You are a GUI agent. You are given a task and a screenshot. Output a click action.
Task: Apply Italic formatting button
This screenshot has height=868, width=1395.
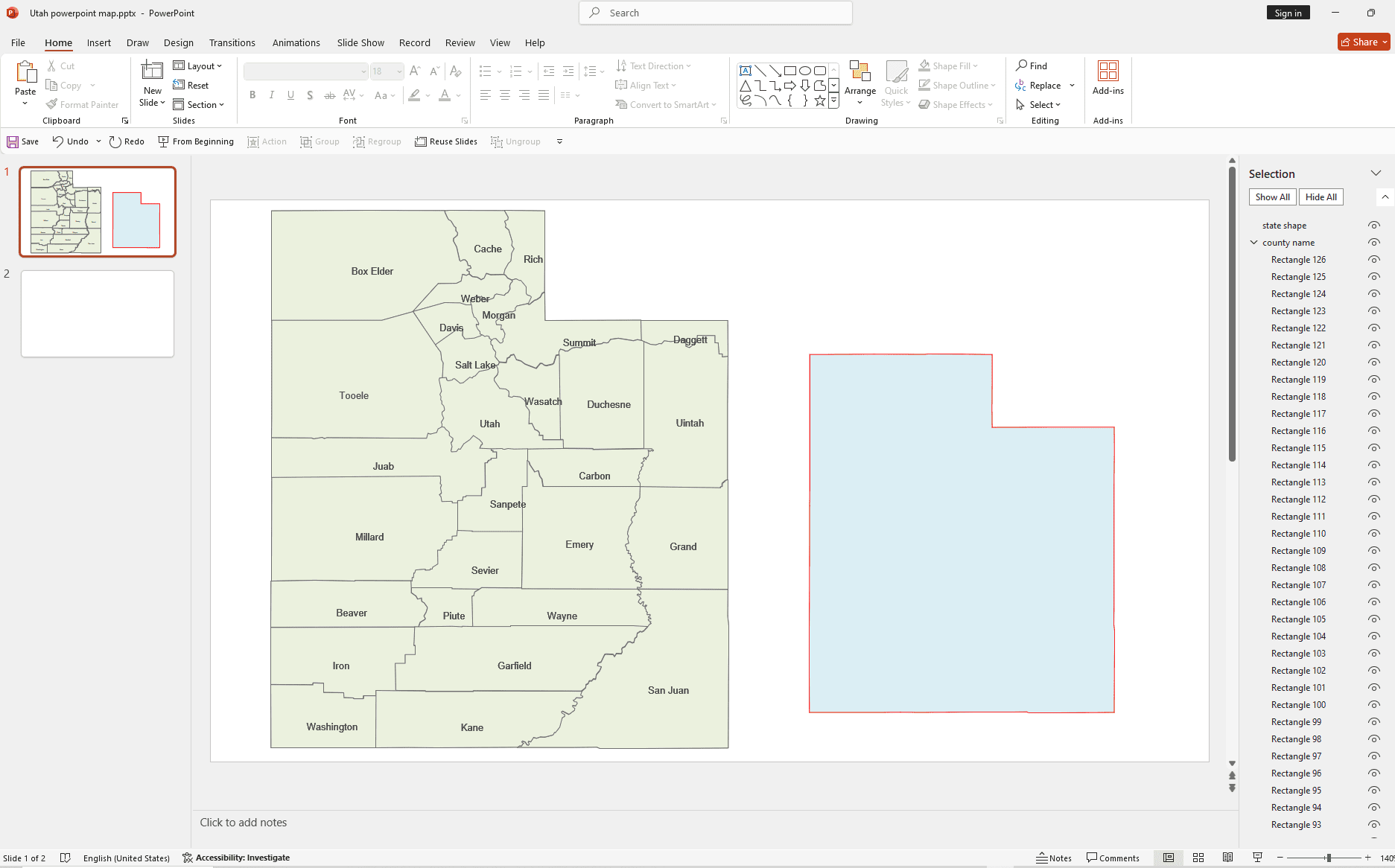coord(272,95)
